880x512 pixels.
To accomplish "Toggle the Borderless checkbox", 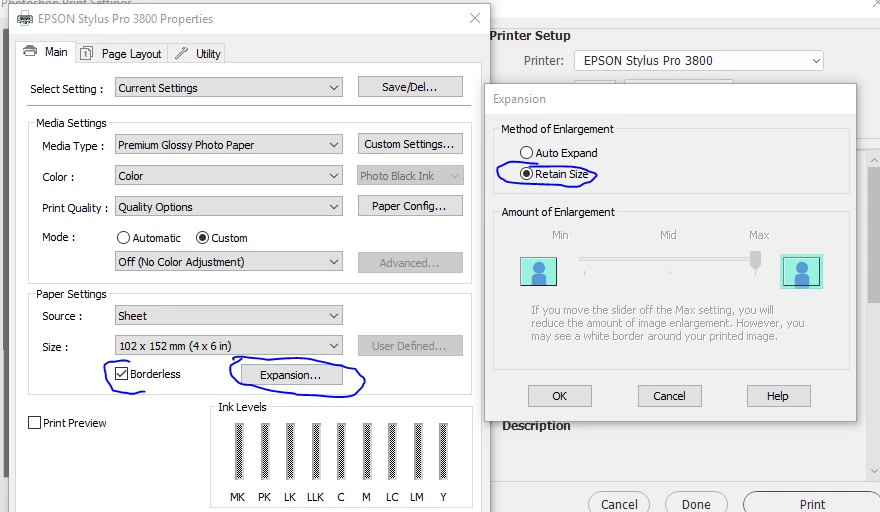I will coord(121,374).
